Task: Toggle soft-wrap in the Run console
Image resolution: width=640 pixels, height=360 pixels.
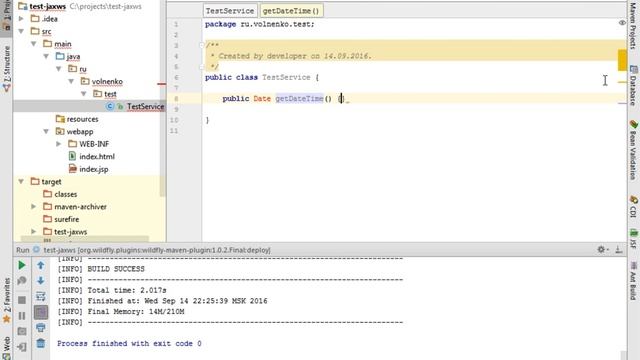Action: (41, 296)
